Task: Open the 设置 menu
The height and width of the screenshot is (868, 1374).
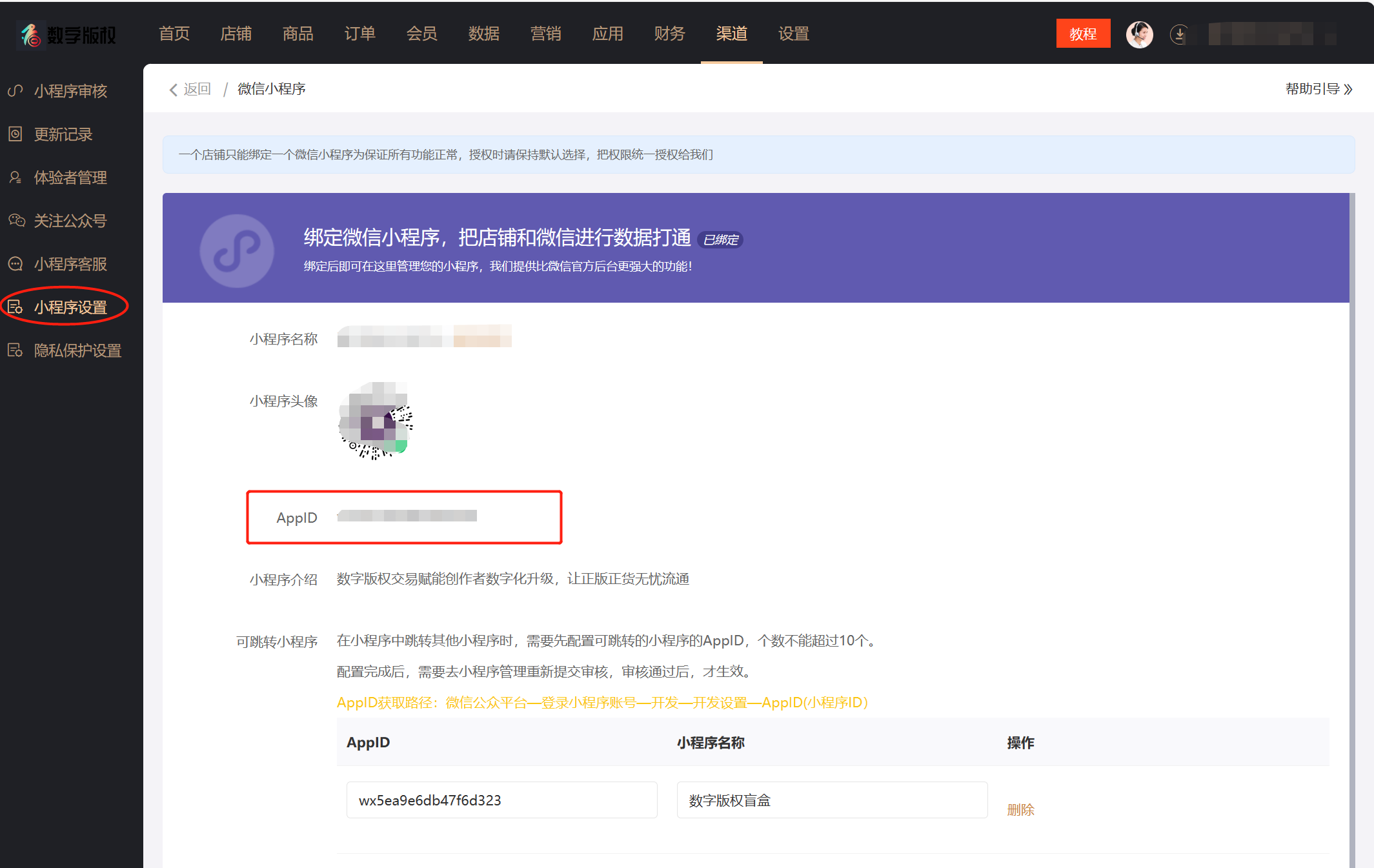Action: point(794,34)
